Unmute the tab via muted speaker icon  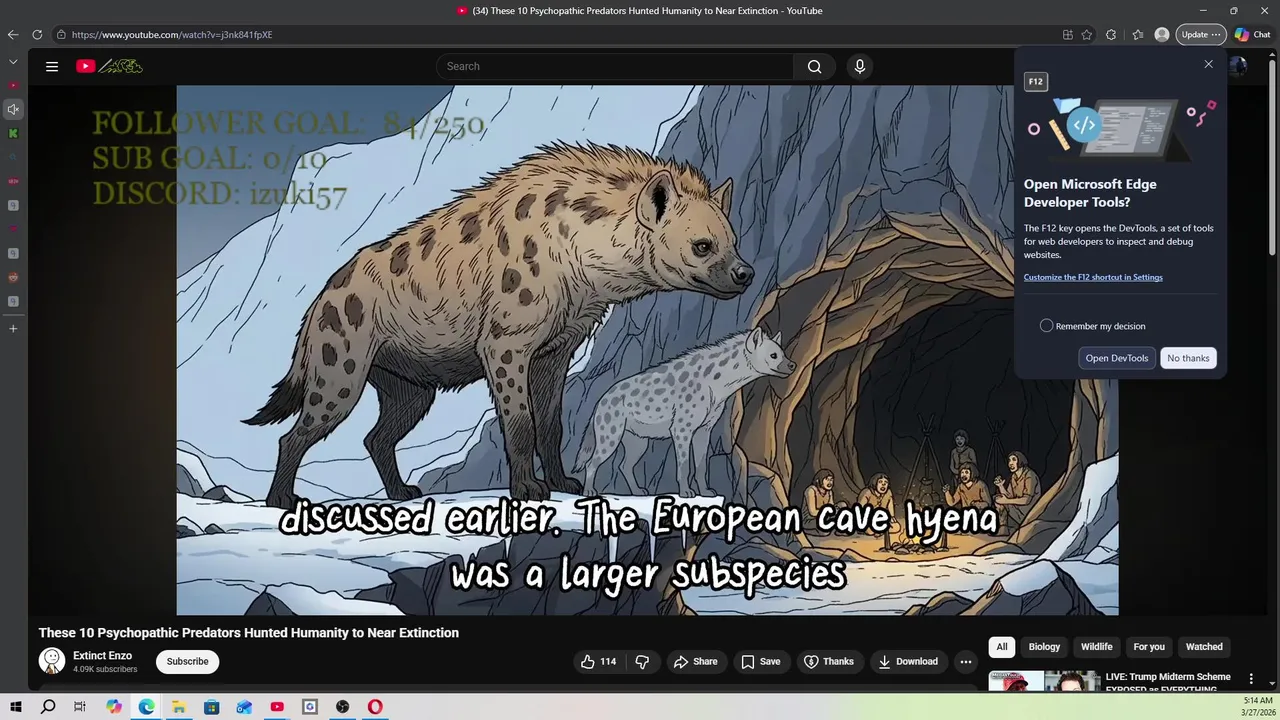click(x=13, y=109)
